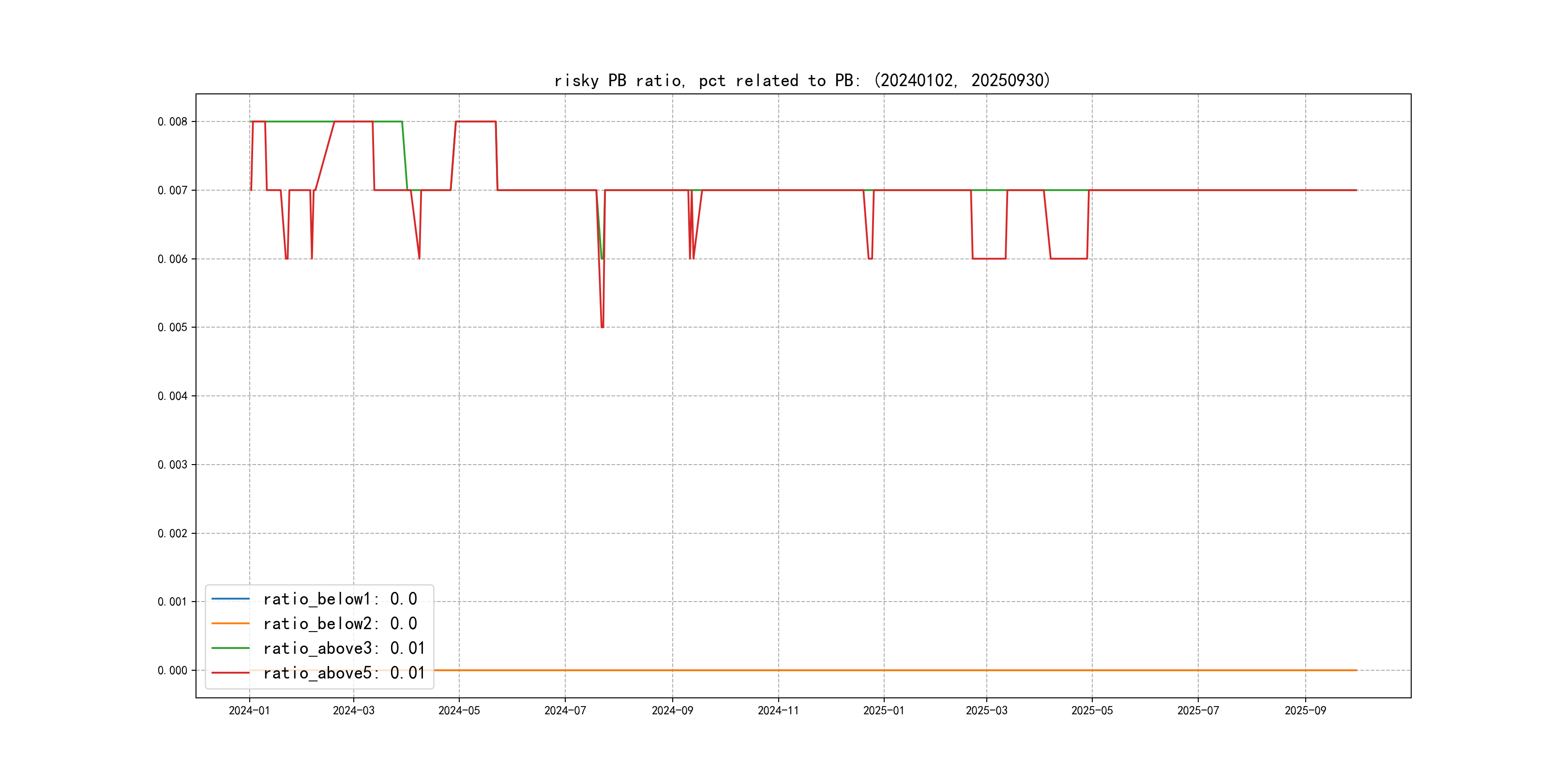
Task: Click the orange ratio_below2 legend line swatch
Action: coord(230,623)
